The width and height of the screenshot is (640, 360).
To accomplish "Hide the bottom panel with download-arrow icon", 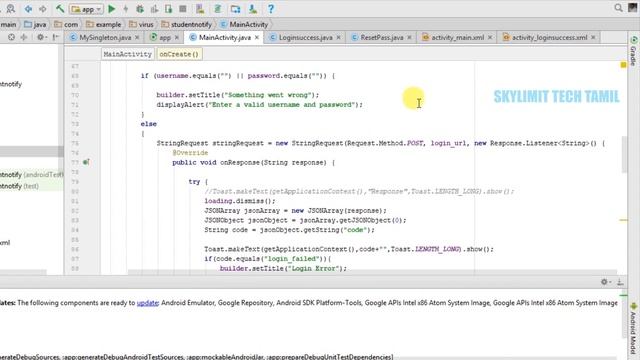I will point(620,282).
